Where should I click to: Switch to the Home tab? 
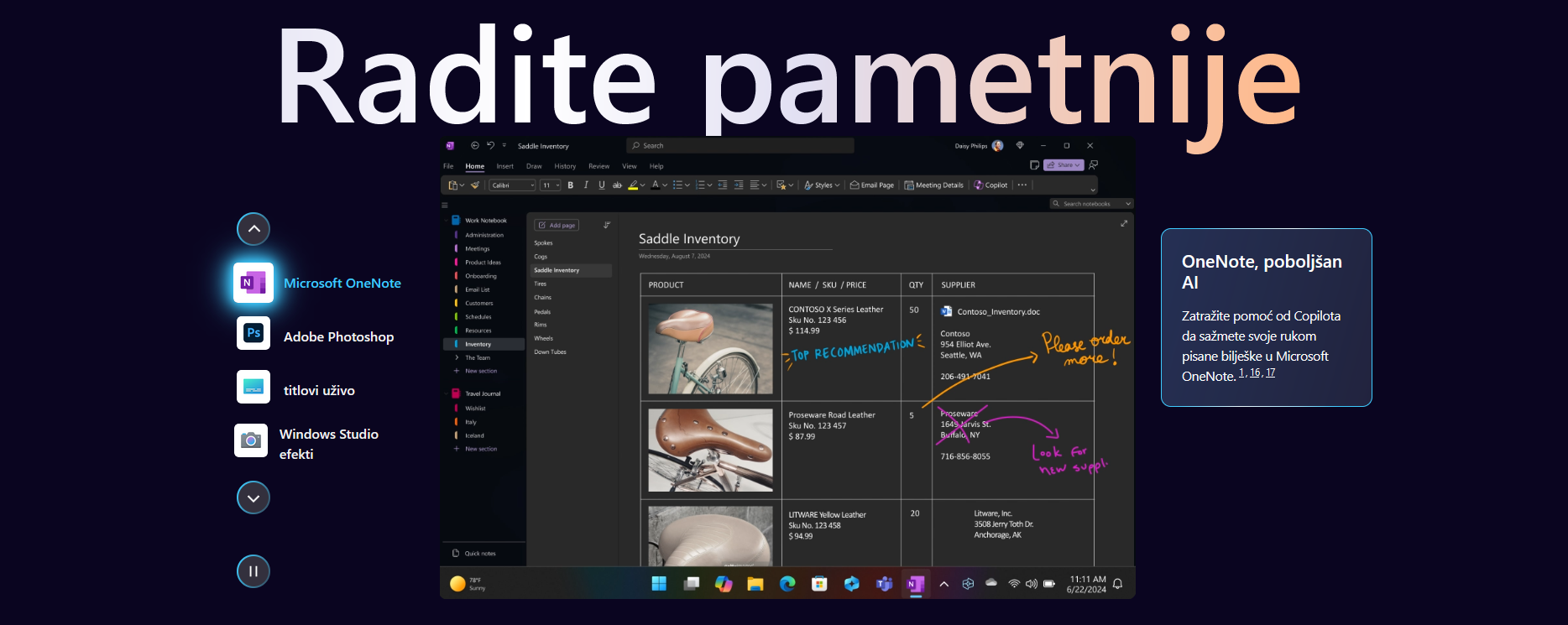pos(475,166)
